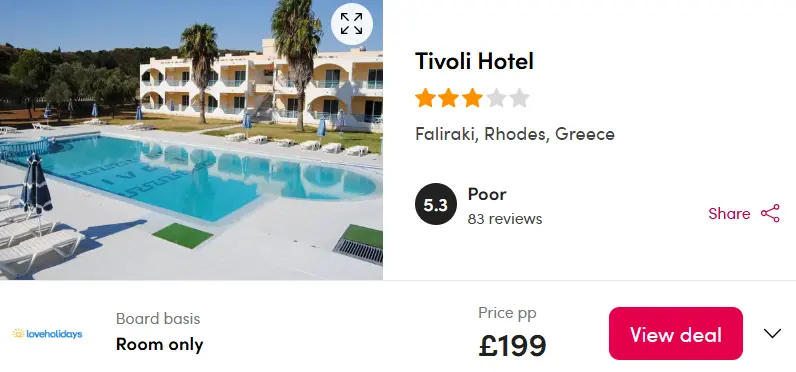
Task: Click the fifth grey rating star
Action: click(x=519, y=98)
